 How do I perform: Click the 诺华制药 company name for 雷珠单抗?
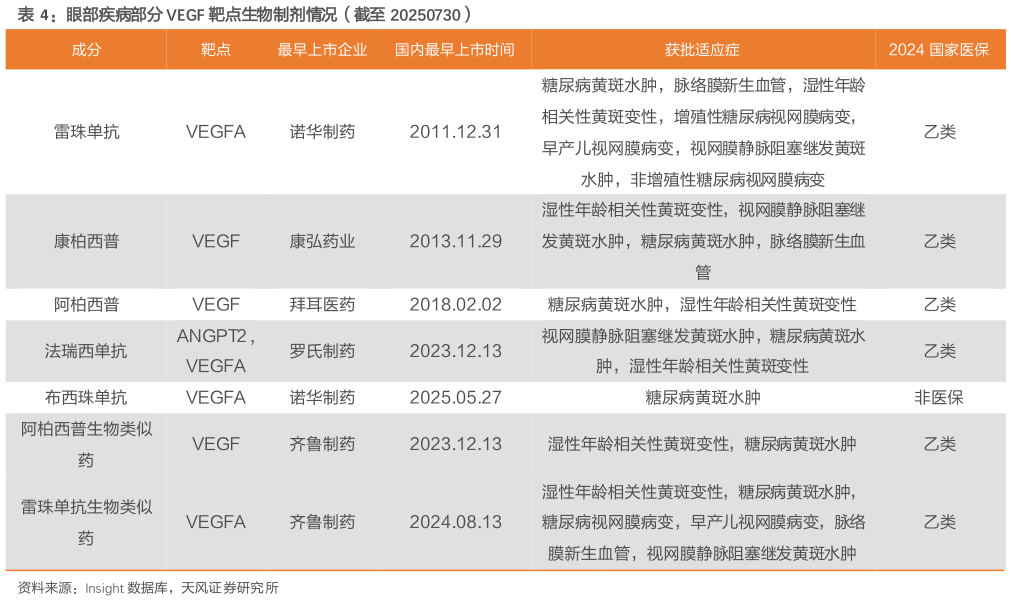[x=322, y=131]
